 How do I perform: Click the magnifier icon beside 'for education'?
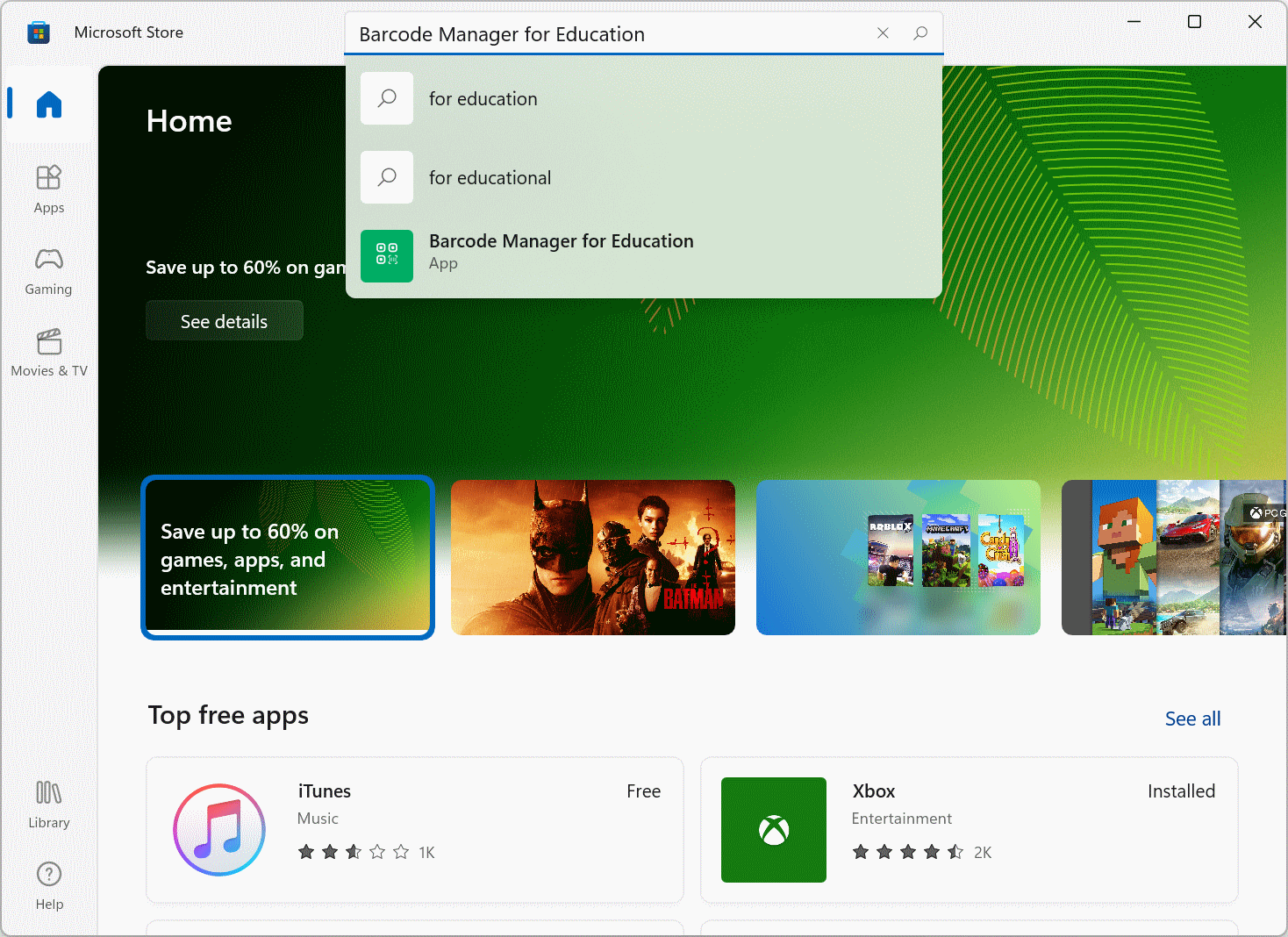point(387,98)
